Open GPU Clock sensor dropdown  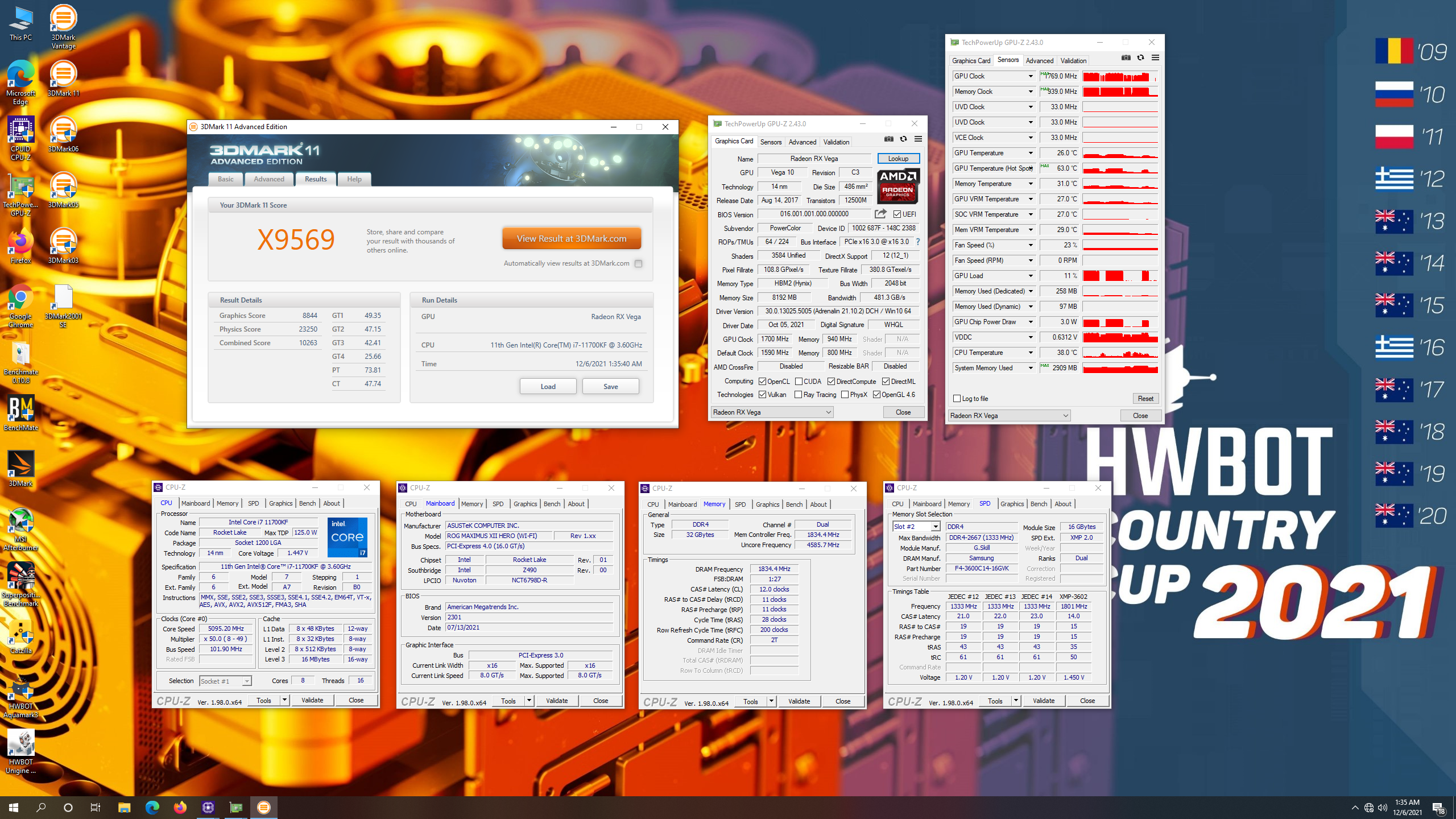(x=1030, y=76)
